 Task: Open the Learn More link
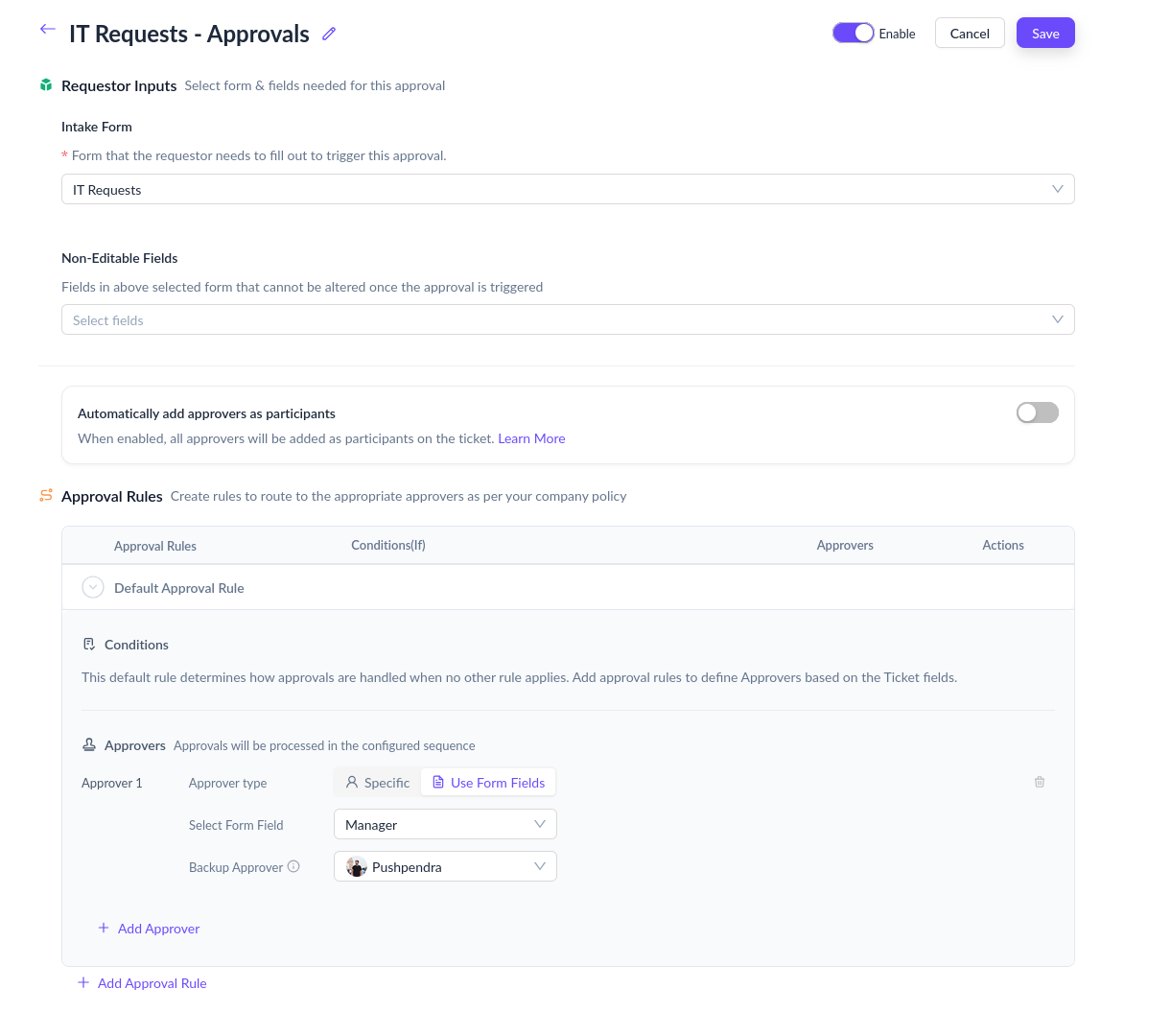531,438
